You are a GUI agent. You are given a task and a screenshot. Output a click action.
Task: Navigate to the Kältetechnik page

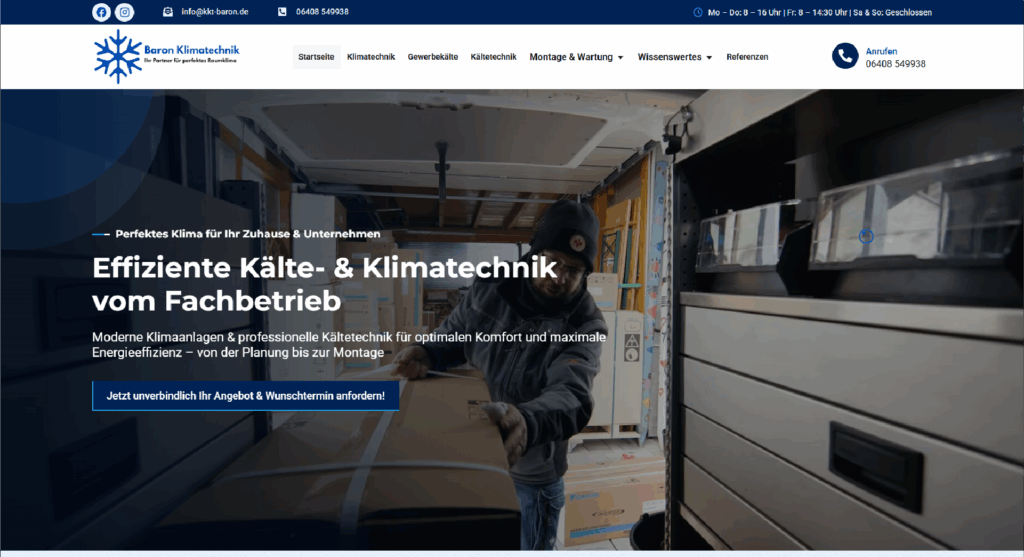click(493, 57)
